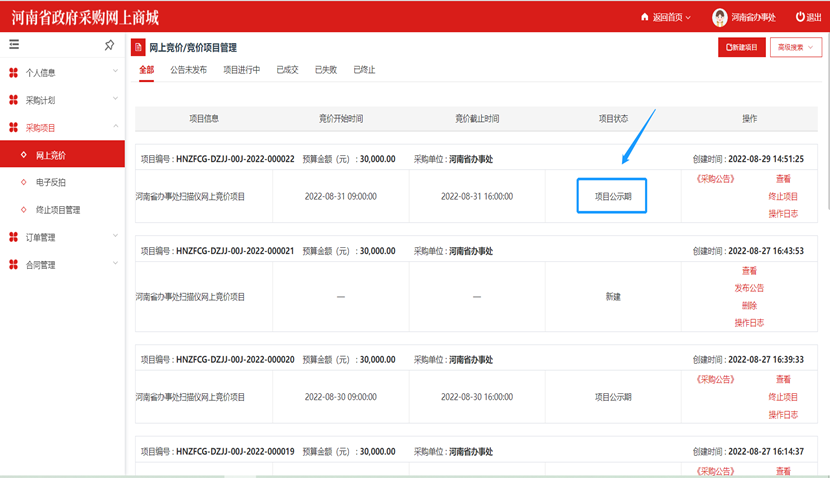Open 操作日志 for project 000022
This screenshot has width=830, height=478.
point(783,214)
